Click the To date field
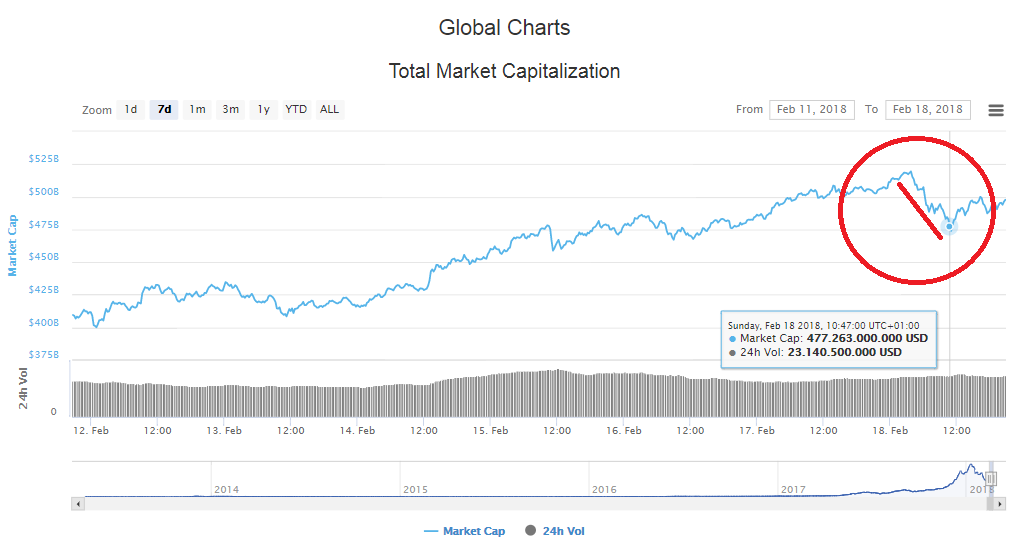The image size is (1013, 548). [928, 109]
